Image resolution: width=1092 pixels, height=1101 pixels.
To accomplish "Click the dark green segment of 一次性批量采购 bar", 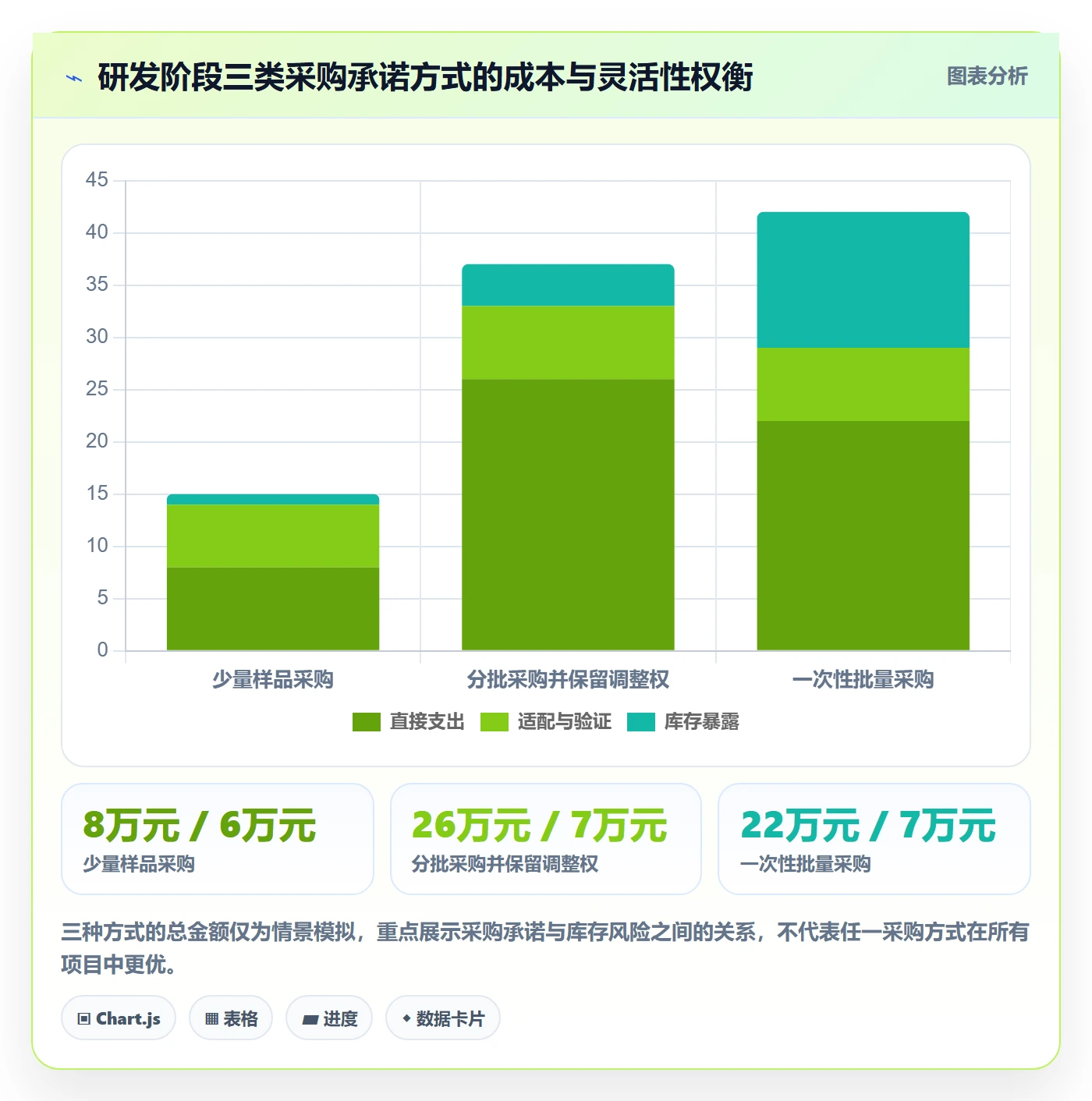I will [863, 536].
